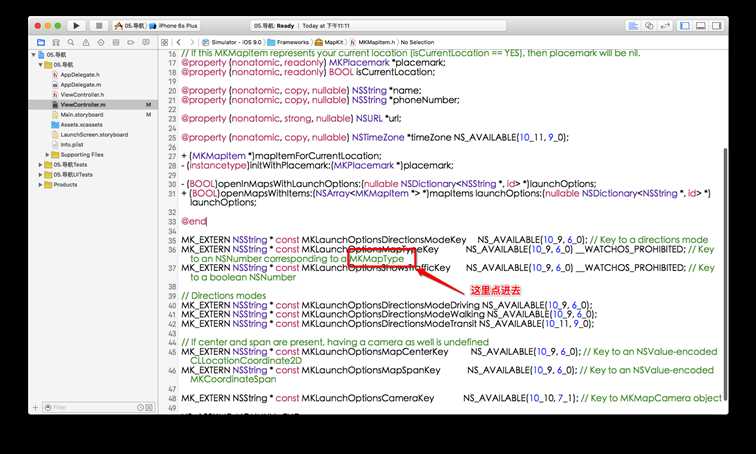
Task: Click MKCoordinateSpan in the green comment
Action: (x=233, y=379)
